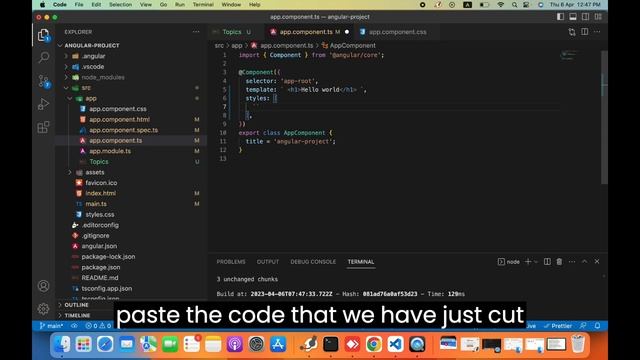The height and width of the screenshot is (360, 640).
Task: Split the terminal panel
Action: click(547, 262)
